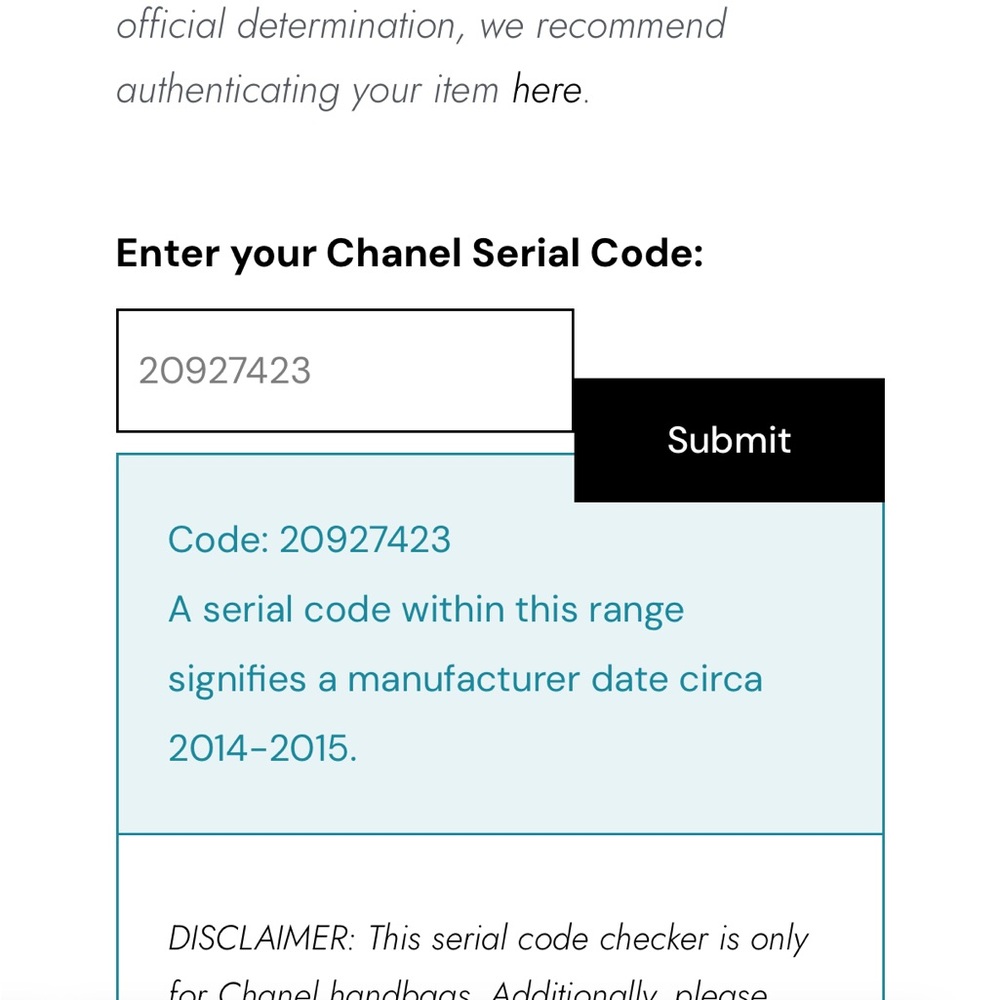This screenshot has height=1000, width=1000.
Task: Open the "here" authentication link
Action: point(547,89)
